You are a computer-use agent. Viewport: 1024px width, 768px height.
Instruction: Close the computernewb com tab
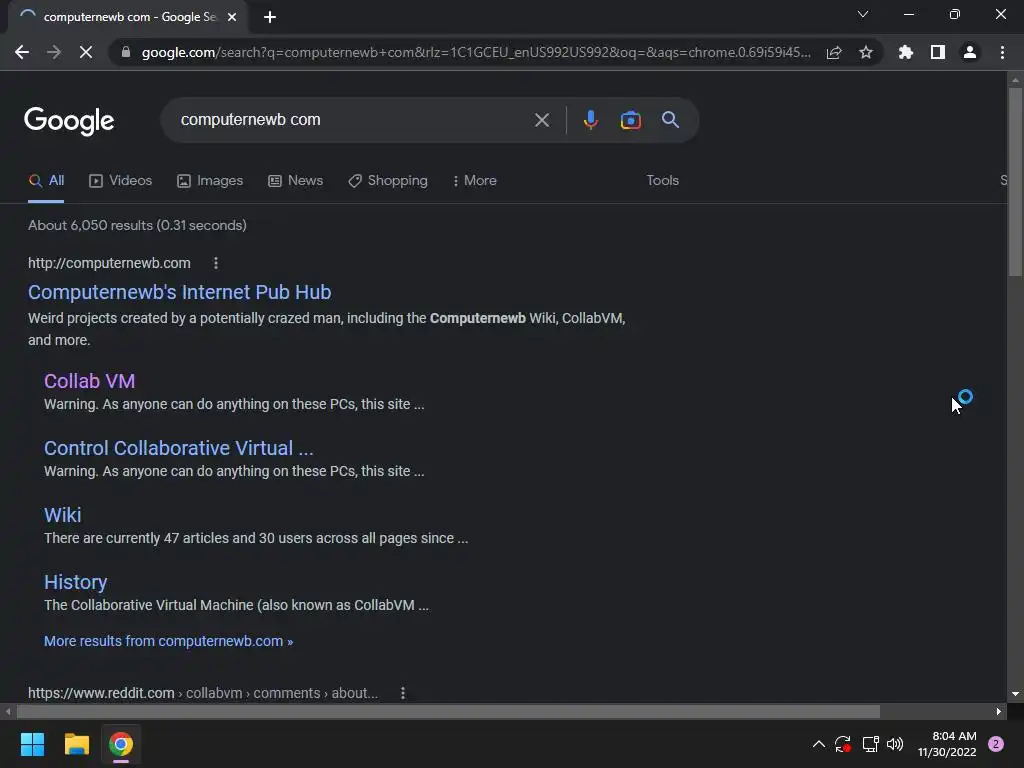pyautogui.click(x=232, y=17)
